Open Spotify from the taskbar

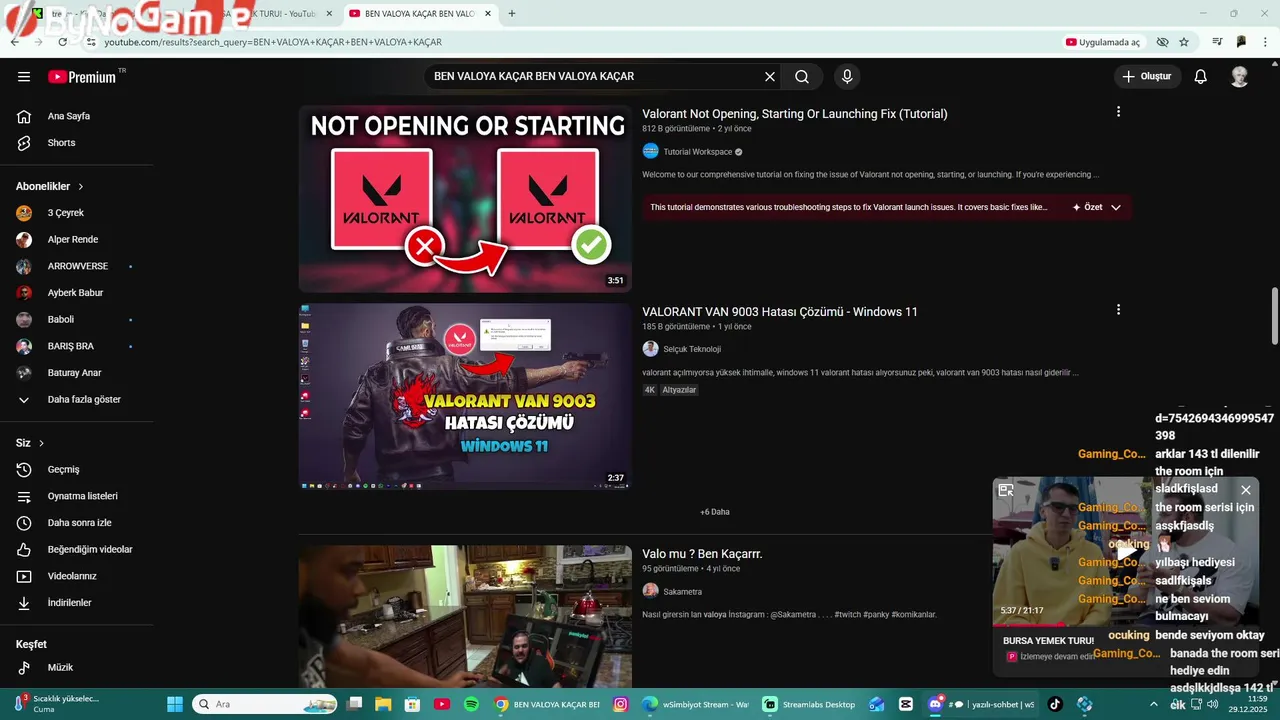471,704
